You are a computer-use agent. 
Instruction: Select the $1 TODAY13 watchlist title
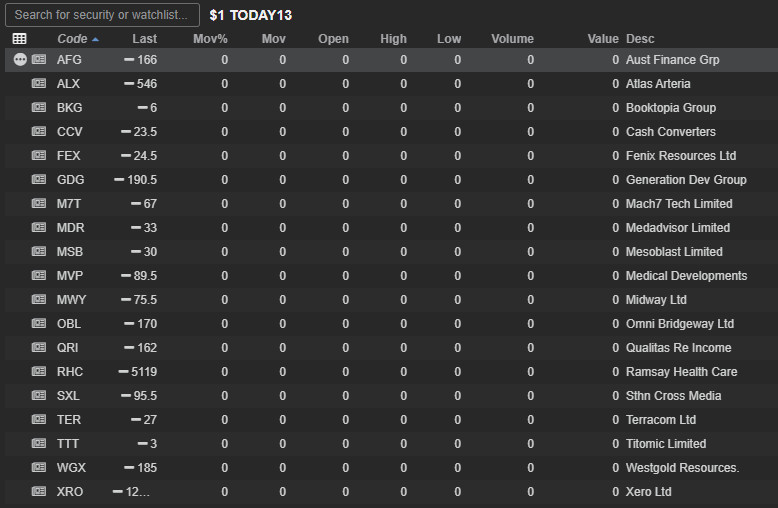pos(251,15)
